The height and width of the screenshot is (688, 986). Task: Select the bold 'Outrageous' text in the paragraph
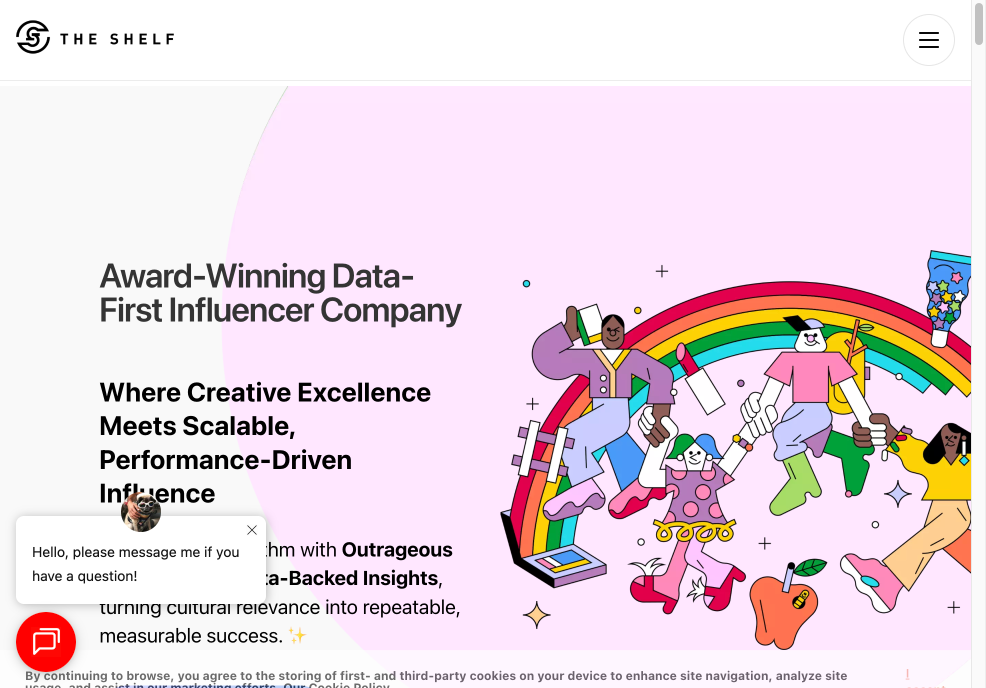pos(397,549)
